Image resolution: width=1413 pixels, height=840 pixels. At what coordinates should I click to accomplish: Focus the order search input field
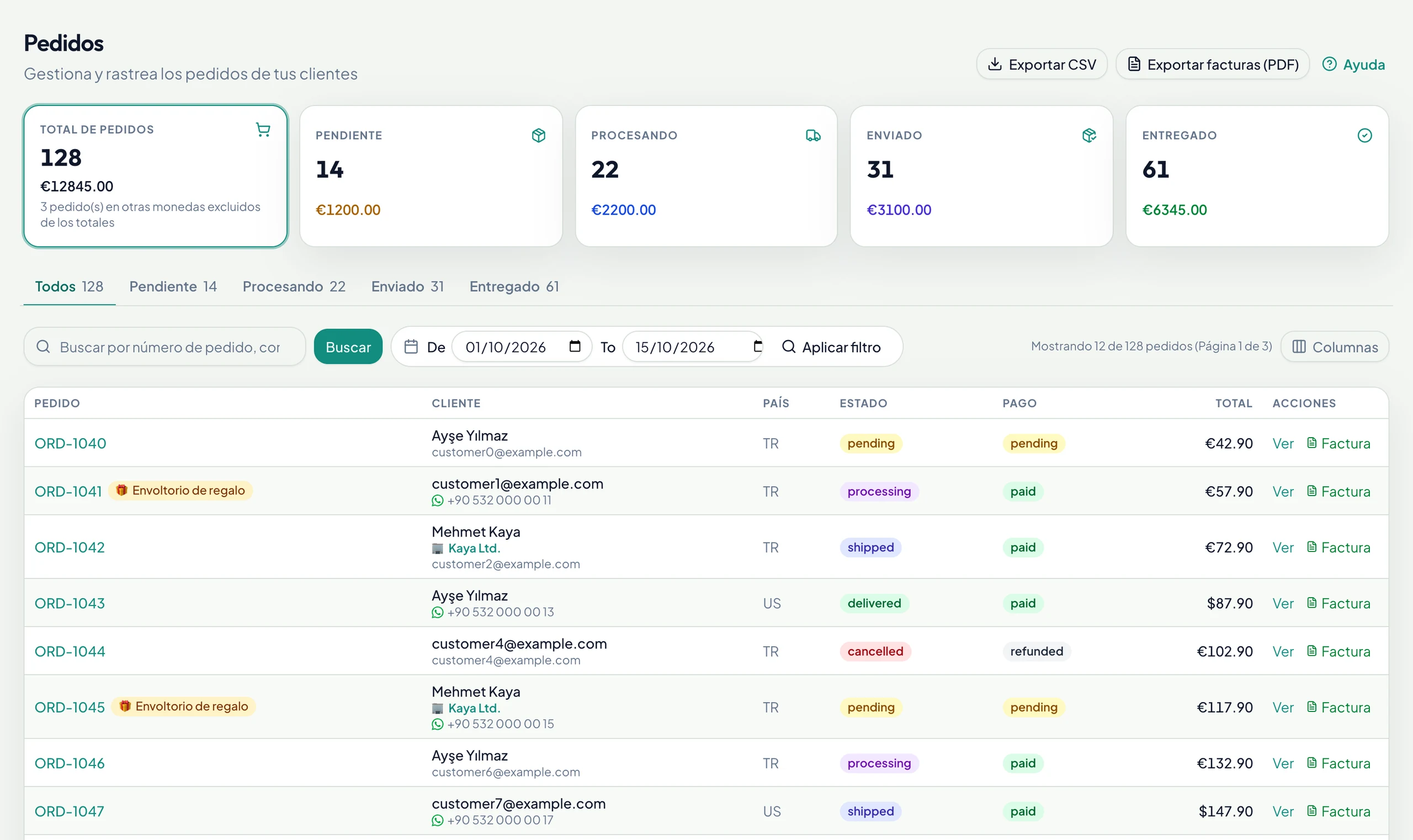164,347
